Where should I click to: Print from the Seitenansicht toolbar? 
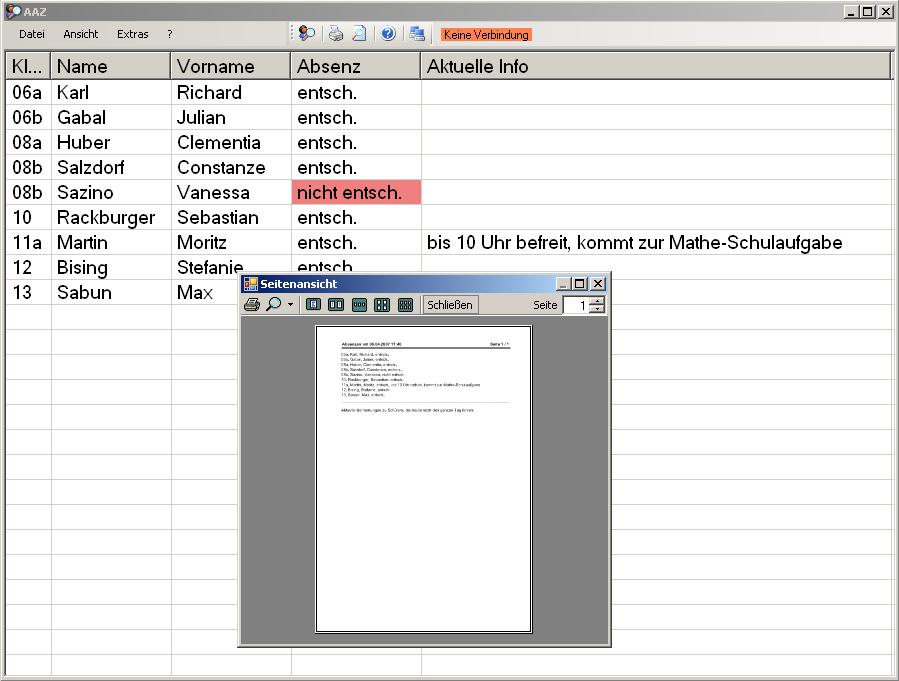[253, 305]
